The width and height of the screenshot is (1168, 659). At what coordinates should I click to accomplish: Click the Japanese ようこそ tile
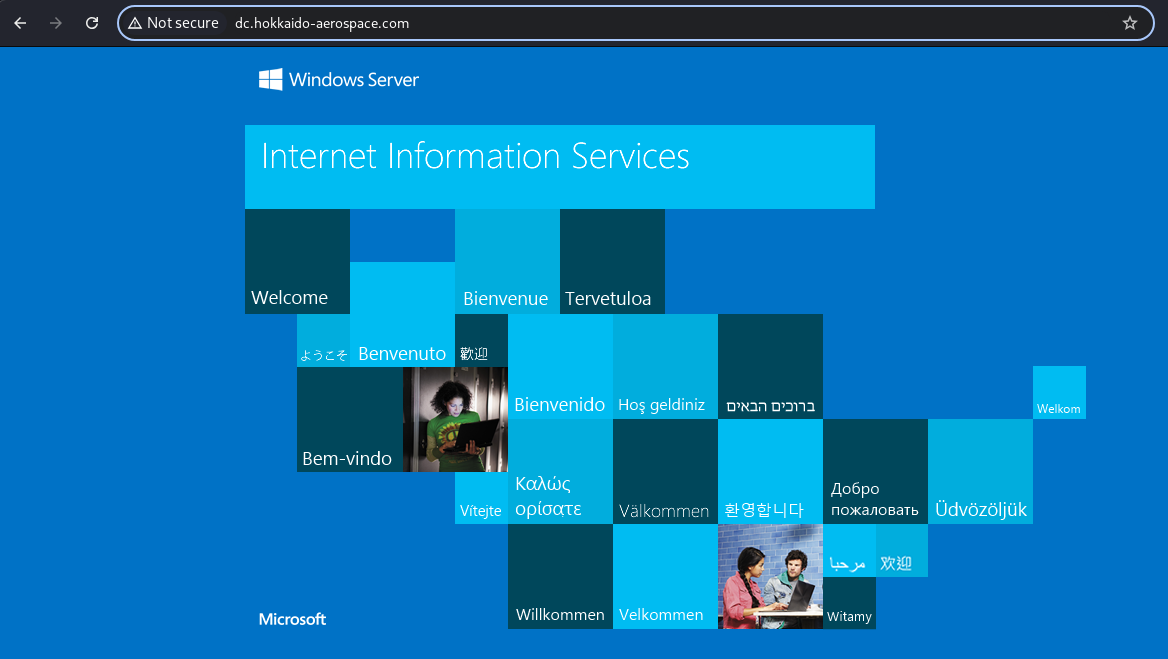(x=323, y=340)
